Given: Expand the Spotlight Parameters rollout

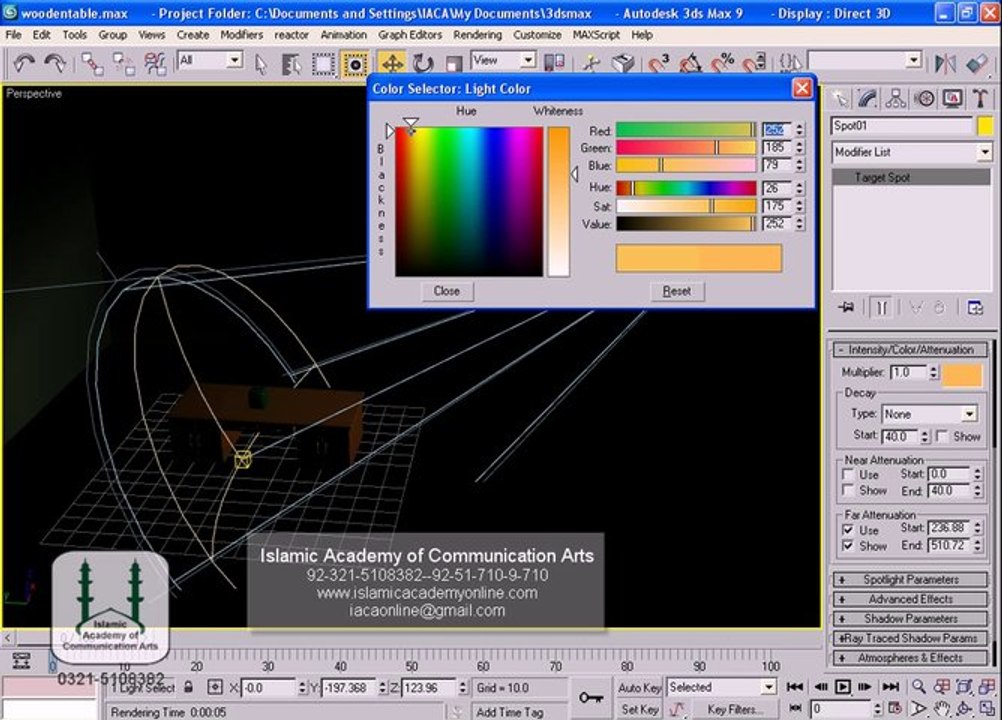Looking at the screenshot, I should [x=911, y=580].
